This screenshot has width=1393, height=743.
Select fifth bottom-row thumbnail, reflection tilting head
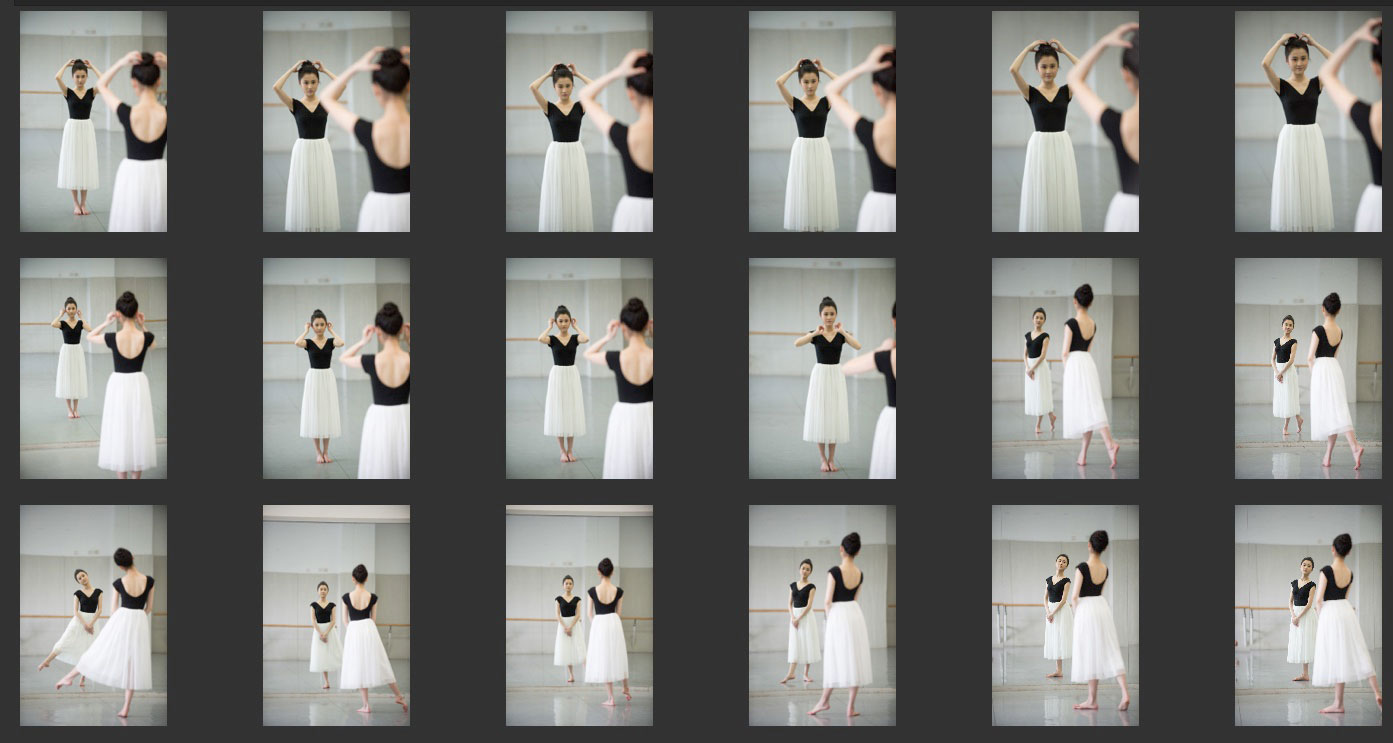pyautogui.click(x=1065, y=615)
